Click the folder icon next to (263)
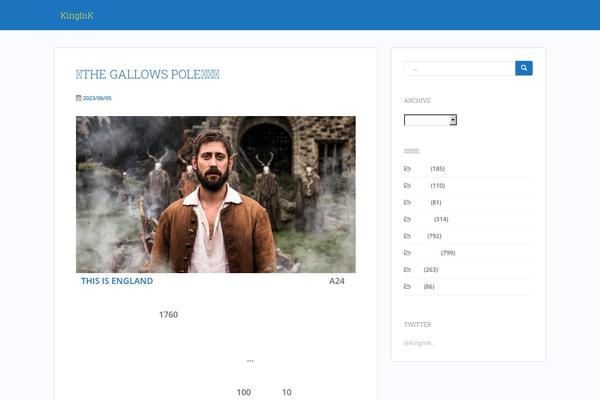Image resolution: width=600 pixels, height=400 pixels. click(407, 269)
